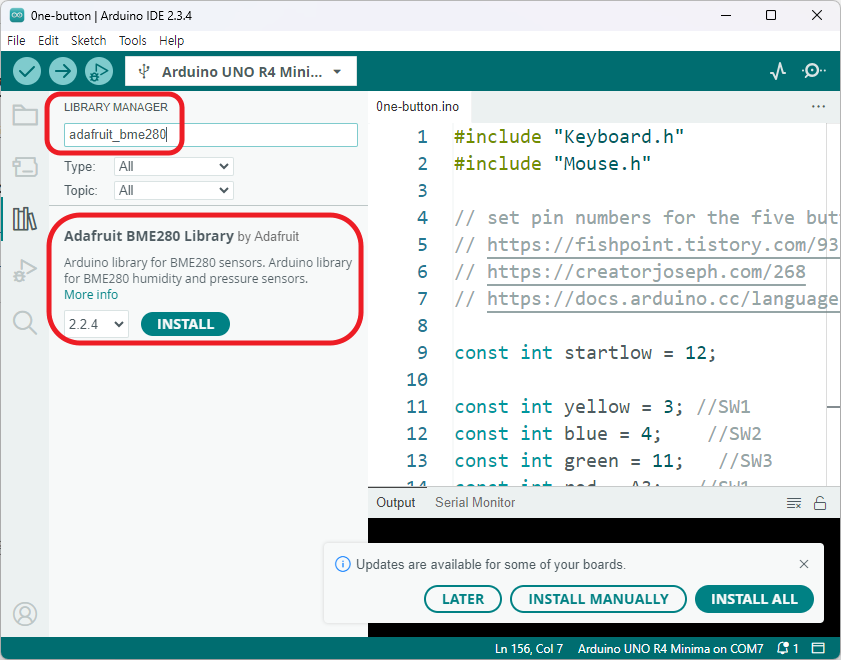Clear the output with the lines icon
Image resolution: width=841 pixels, height=660 pixels.
[x=794, y=503]
